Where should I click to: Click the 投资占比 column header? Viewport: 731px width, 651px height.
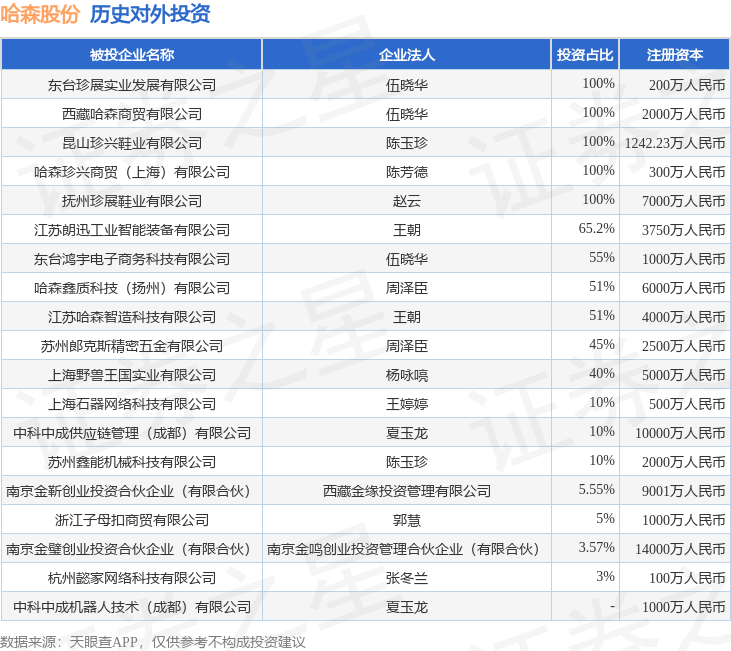[x=585, y=55]
